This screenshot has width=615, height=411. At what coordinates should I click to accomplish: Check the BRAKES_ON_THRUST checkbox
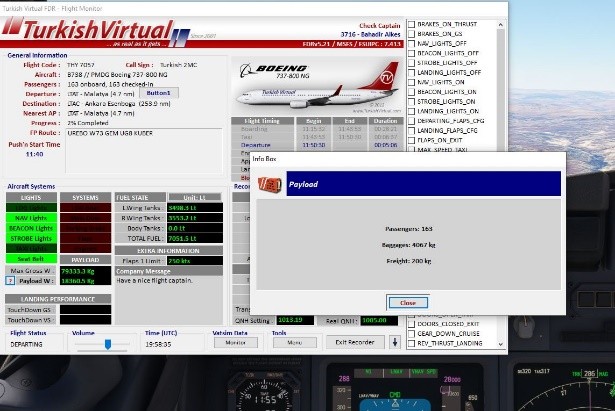point(411,24)
